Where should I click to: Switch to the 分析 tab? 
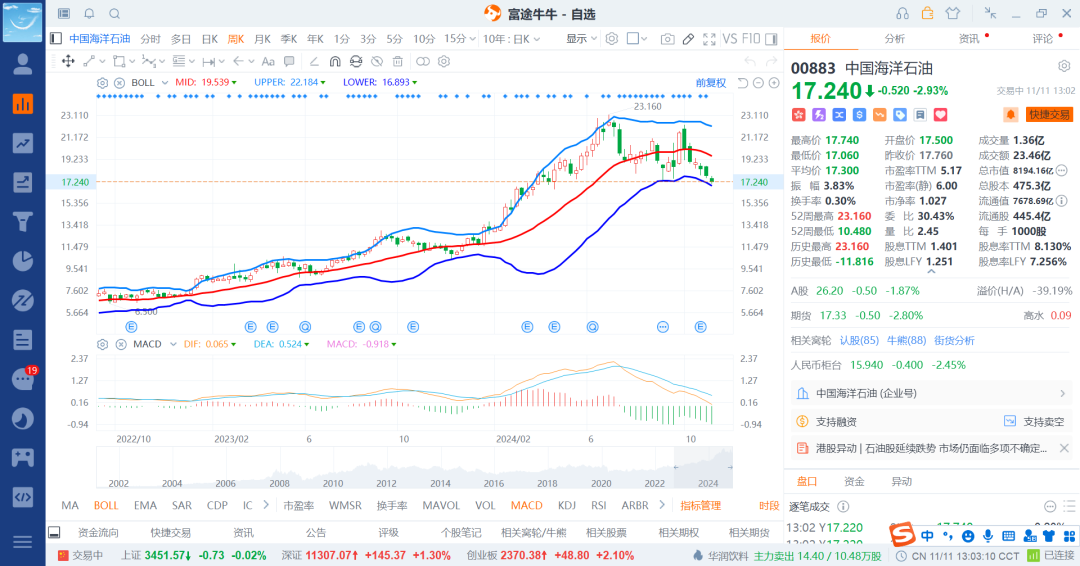894,39
